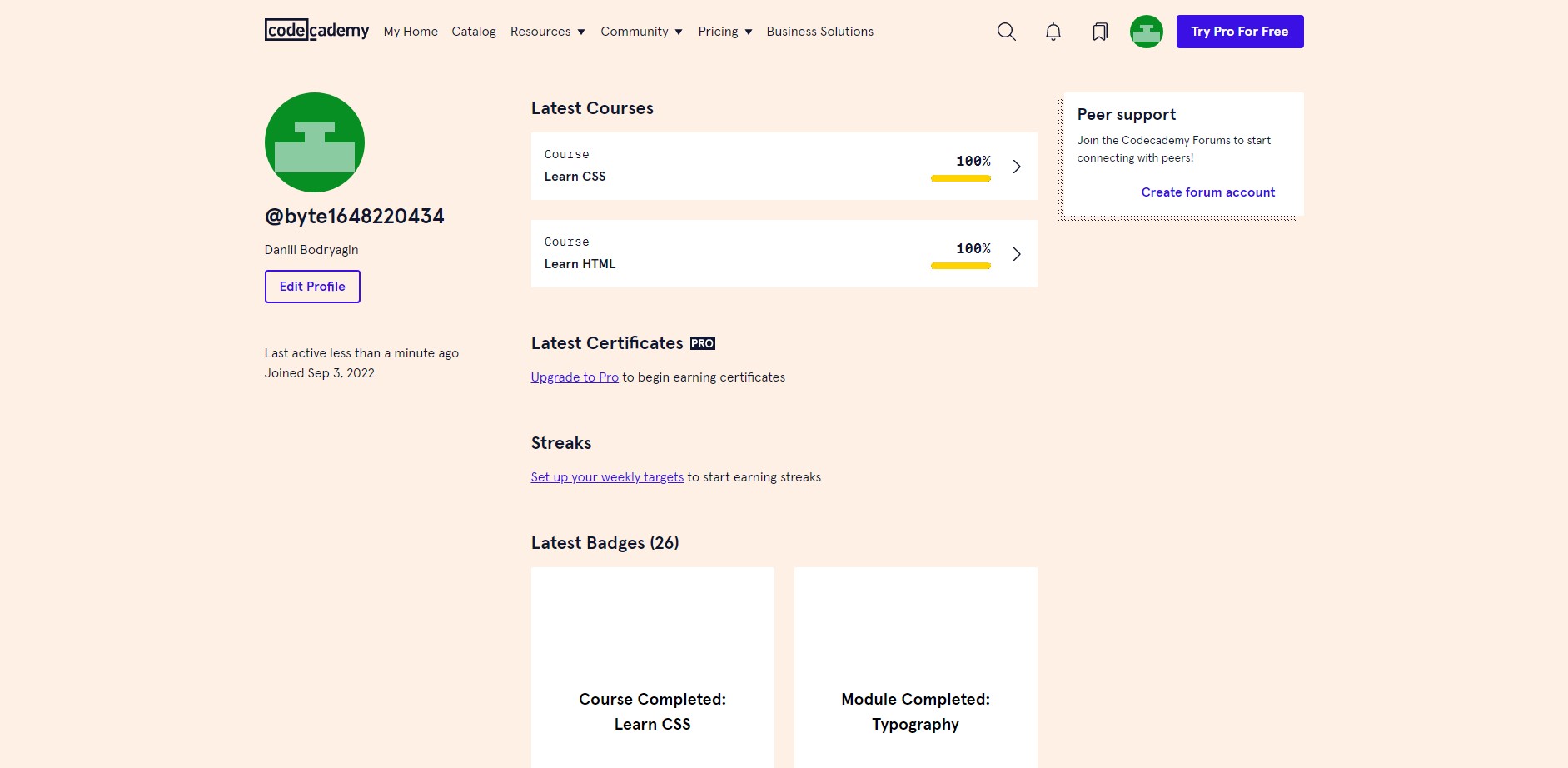
Task: Click the Latest Badges (26) heading
Action: tap(605, 543)
